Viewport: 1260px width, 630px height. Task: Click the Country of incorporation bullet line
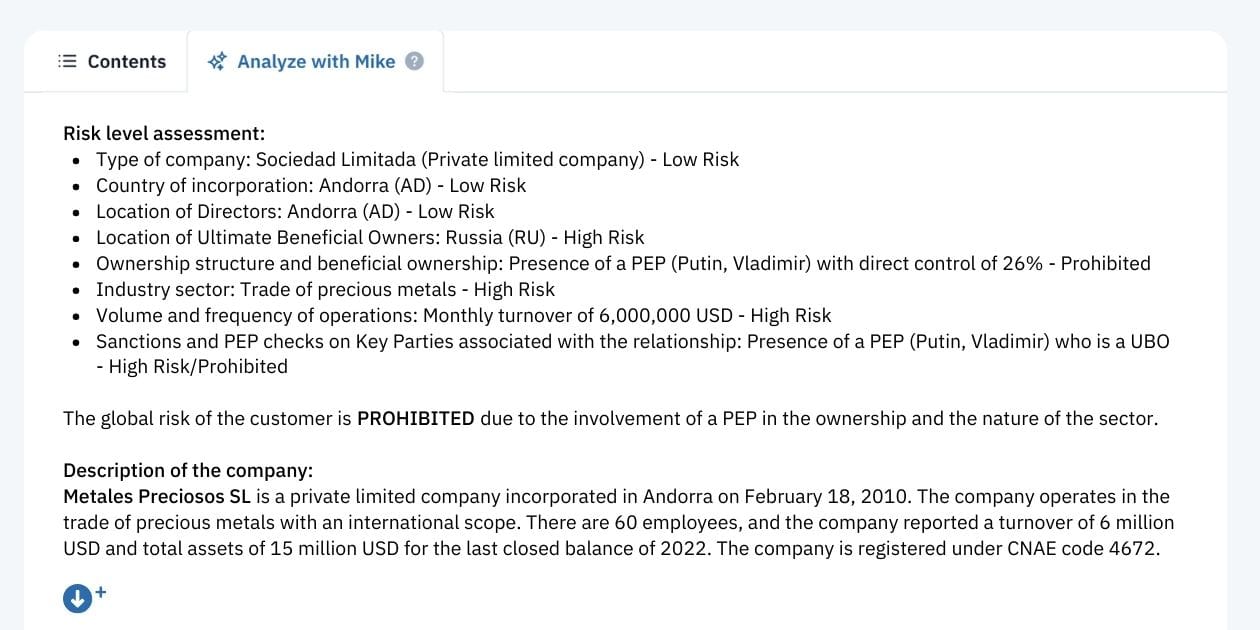(x=310, y=185)
